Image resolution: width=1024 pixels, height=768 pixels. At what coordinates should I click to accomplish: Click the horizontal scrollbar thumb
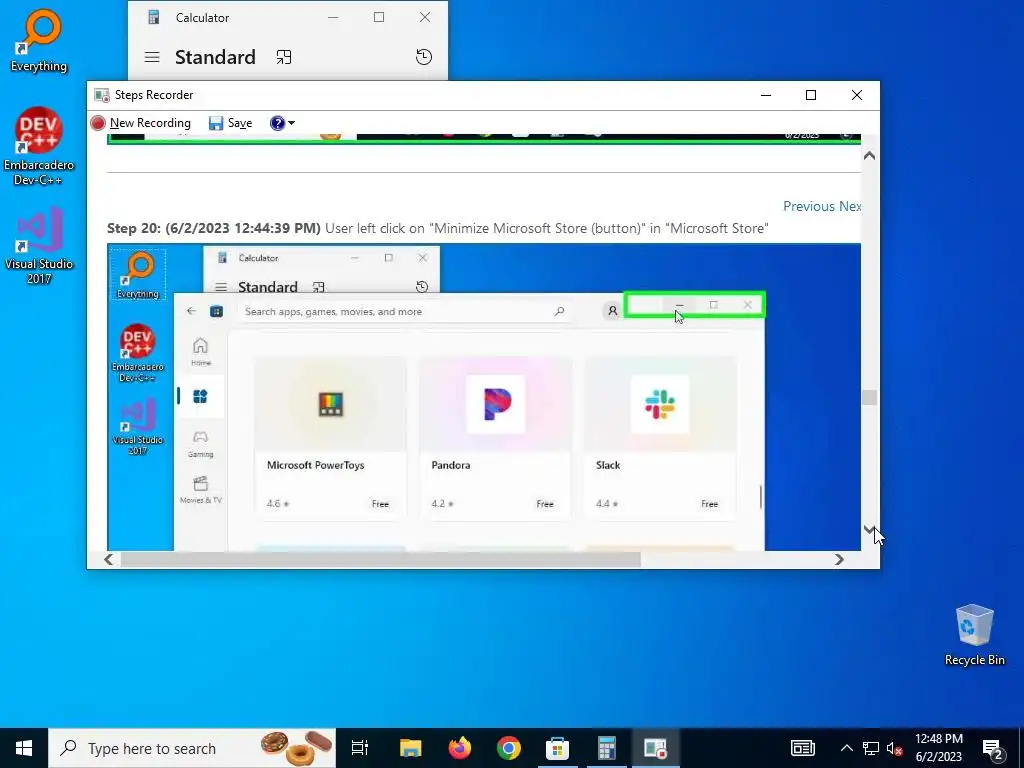click(381, 560)
